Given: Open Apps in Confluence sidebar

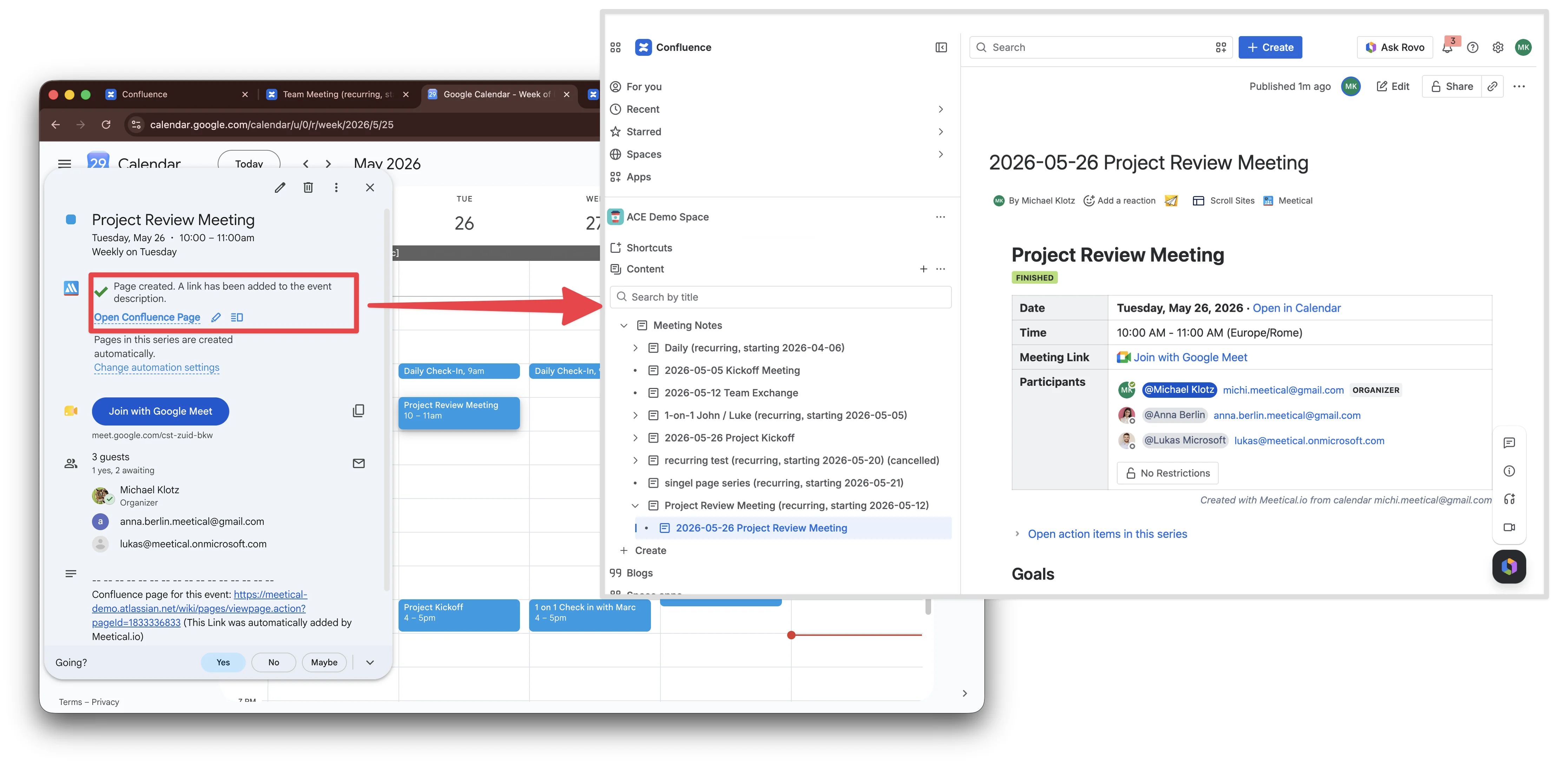Looking at the screenshot, I should coord(639,177).
